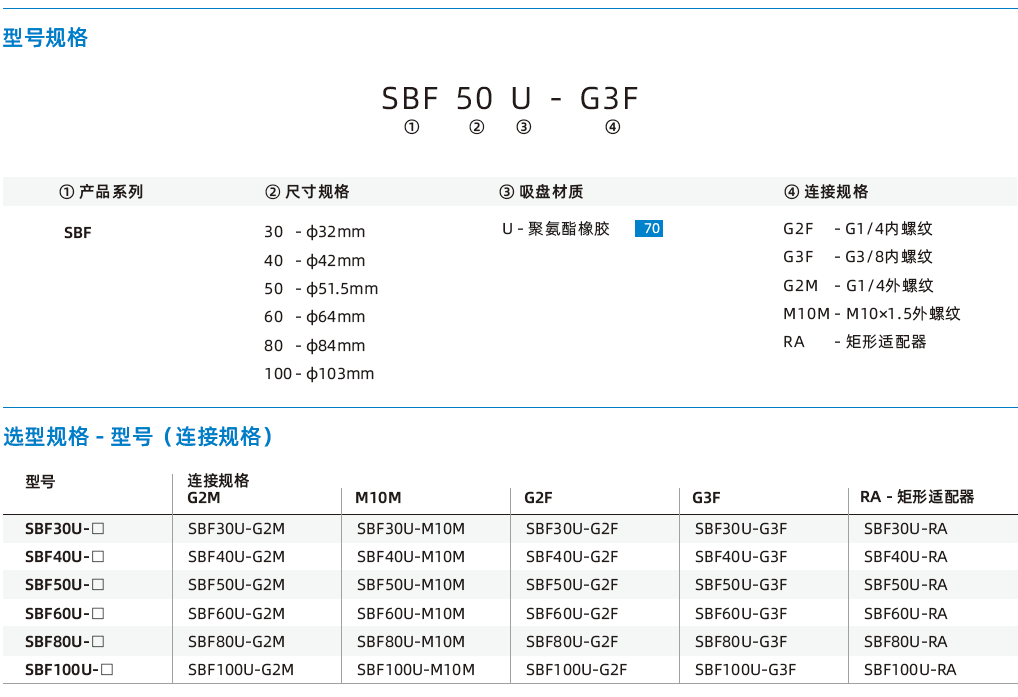Screen dimensions: 1018x697
Task: Click the 100 - φ103mm size entry
Action: [x=319, y=374]
